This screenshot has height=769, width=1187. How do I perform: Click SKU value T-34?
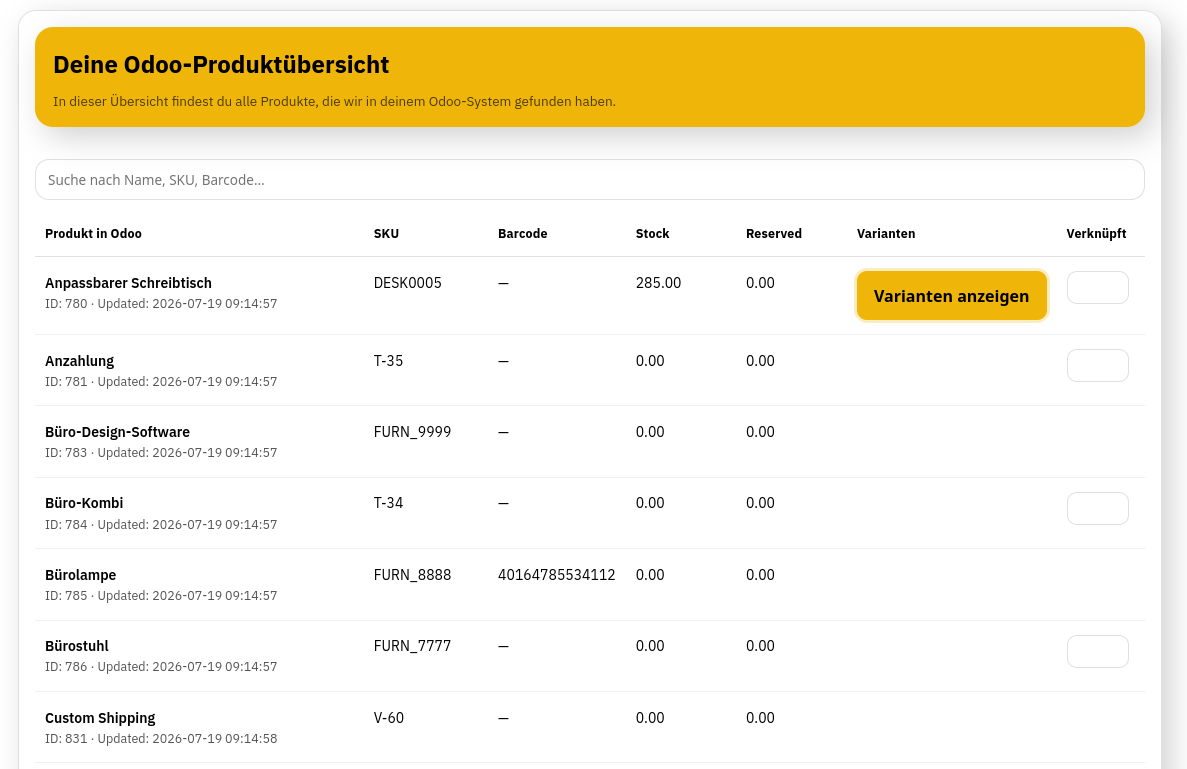[388, 503]
